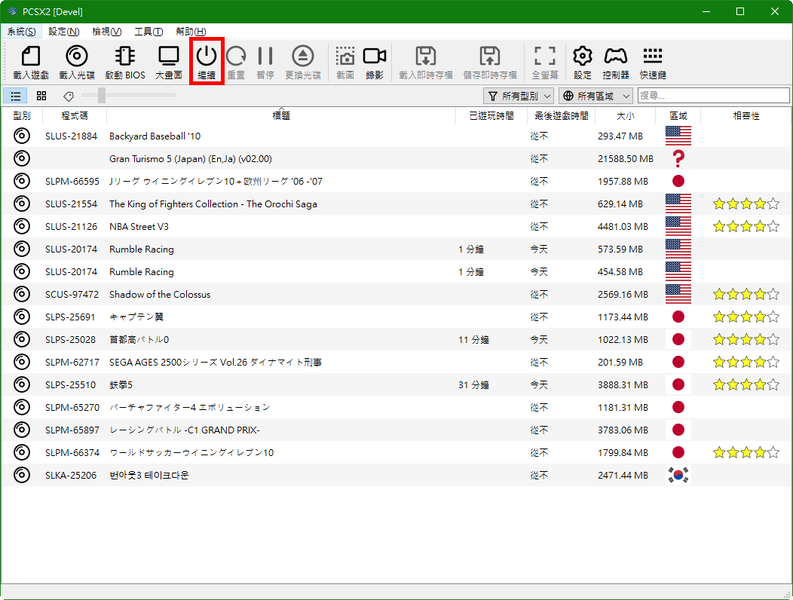Select NBA Street V3 title

click(x=139, y=227)
